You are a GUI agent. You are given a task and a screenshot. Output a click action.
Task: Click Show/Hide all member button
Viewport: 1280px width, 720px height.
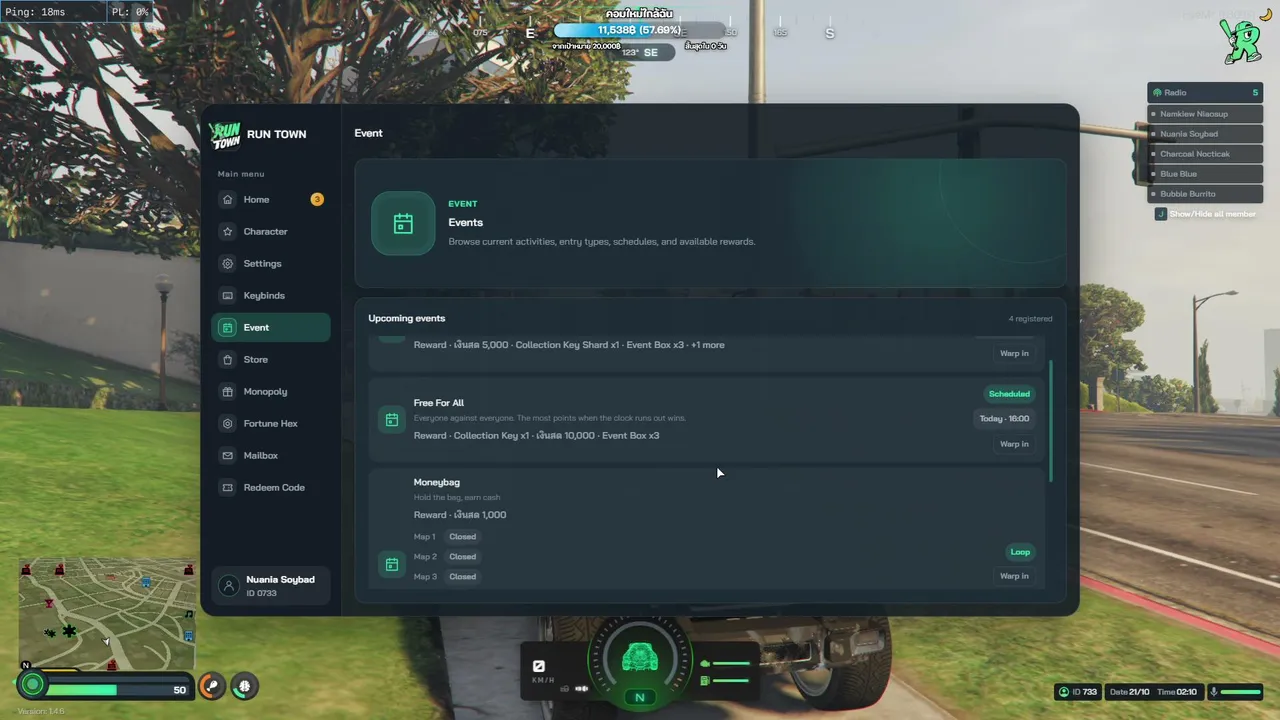coord(1206,214)
